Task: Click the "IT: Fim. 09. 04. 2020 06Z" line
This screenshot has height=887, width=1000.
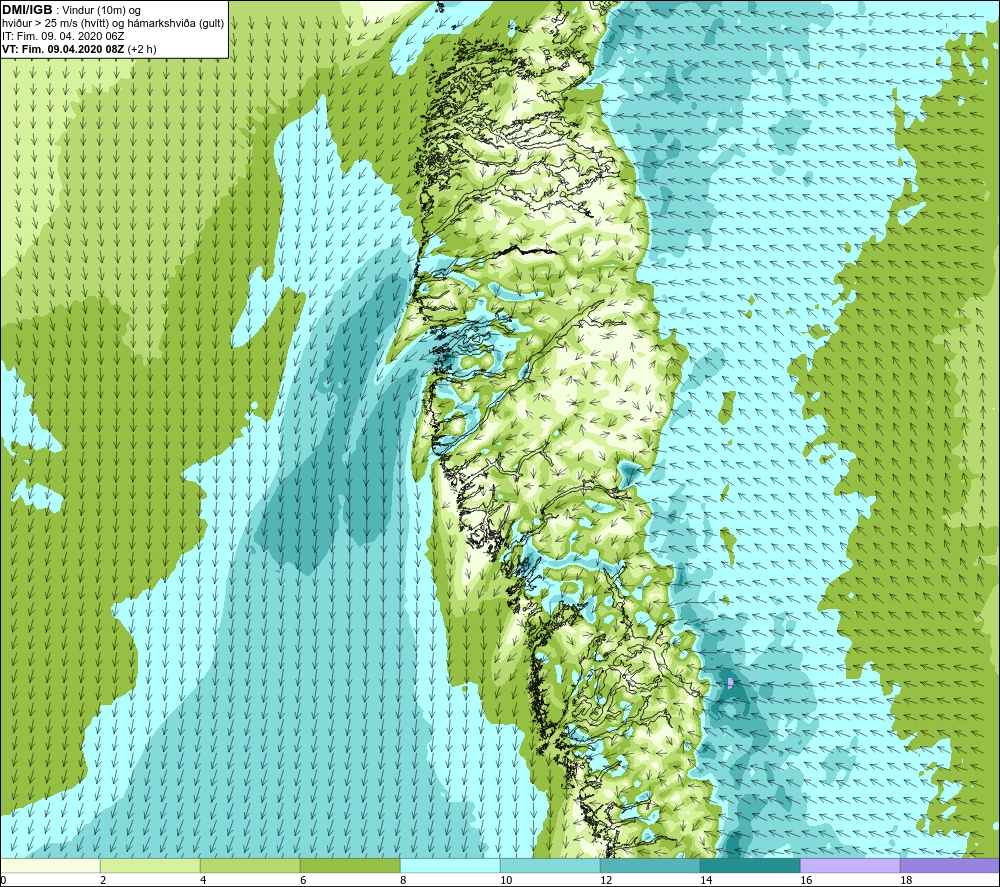Action: (63, 36)
